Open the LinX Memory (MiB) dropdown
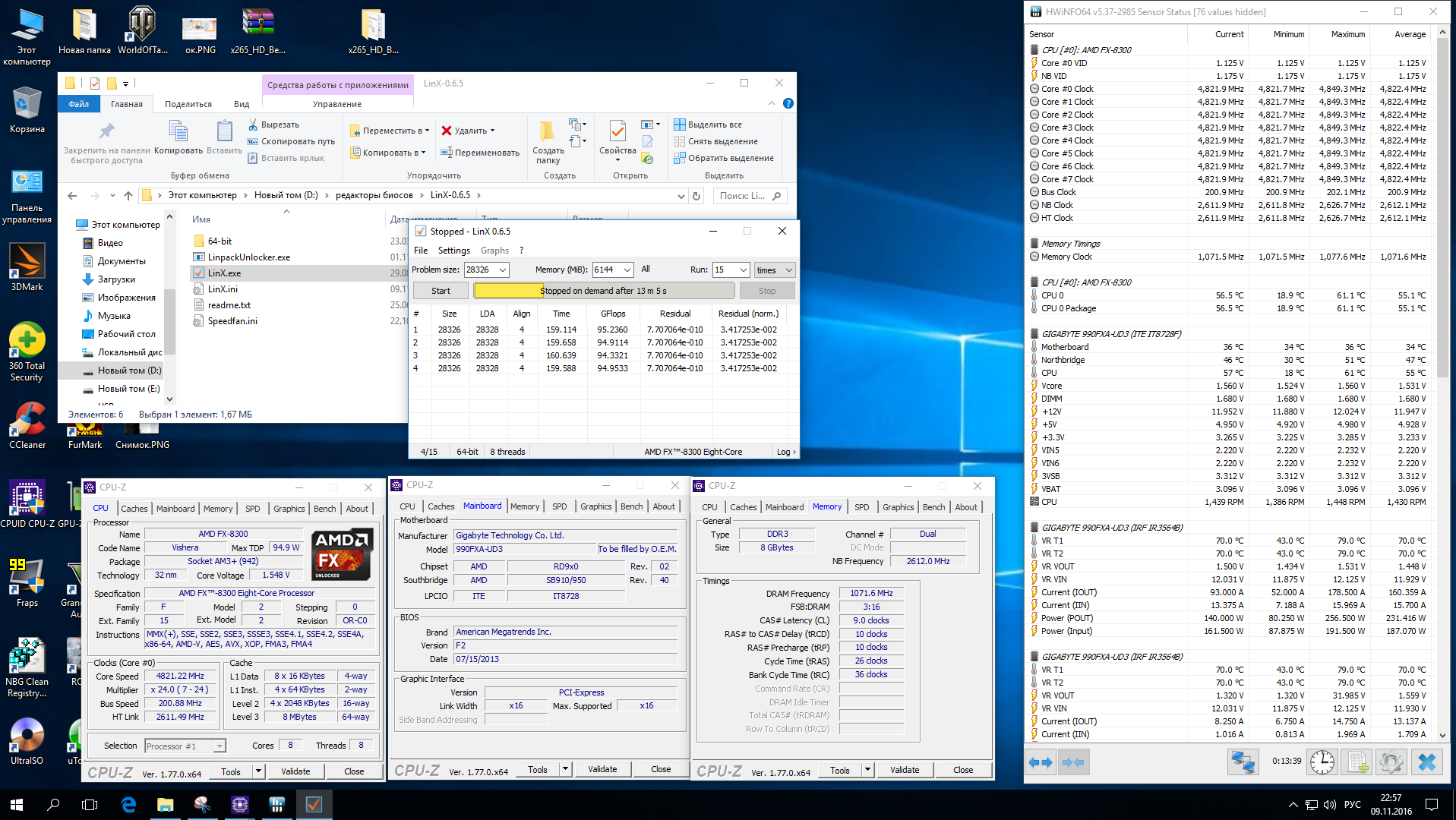This screenshot has width=1456, height=820. coord(627,270)
